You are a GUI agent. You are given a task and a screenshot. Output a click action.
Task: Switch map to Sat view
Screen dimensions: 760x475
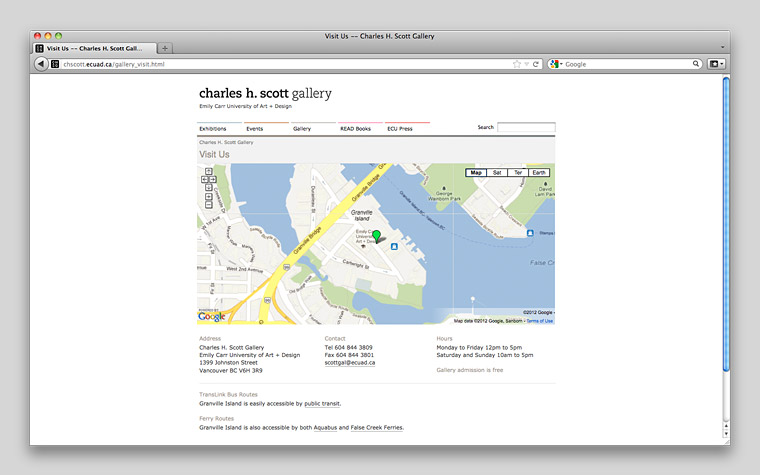(497, 173)
